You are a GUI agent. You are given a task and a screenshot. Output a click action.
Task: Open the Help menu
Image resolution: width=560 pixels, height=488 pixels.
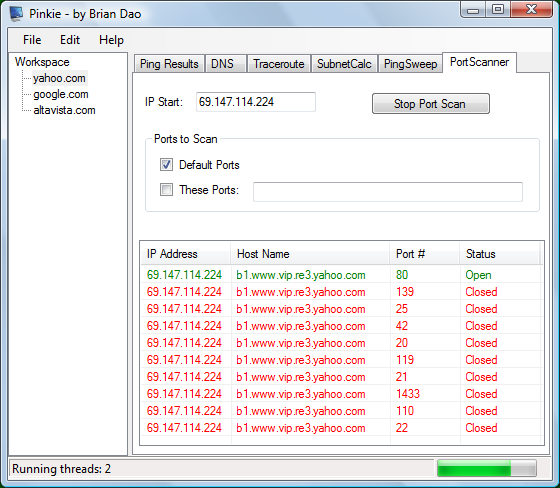[111, 40]
